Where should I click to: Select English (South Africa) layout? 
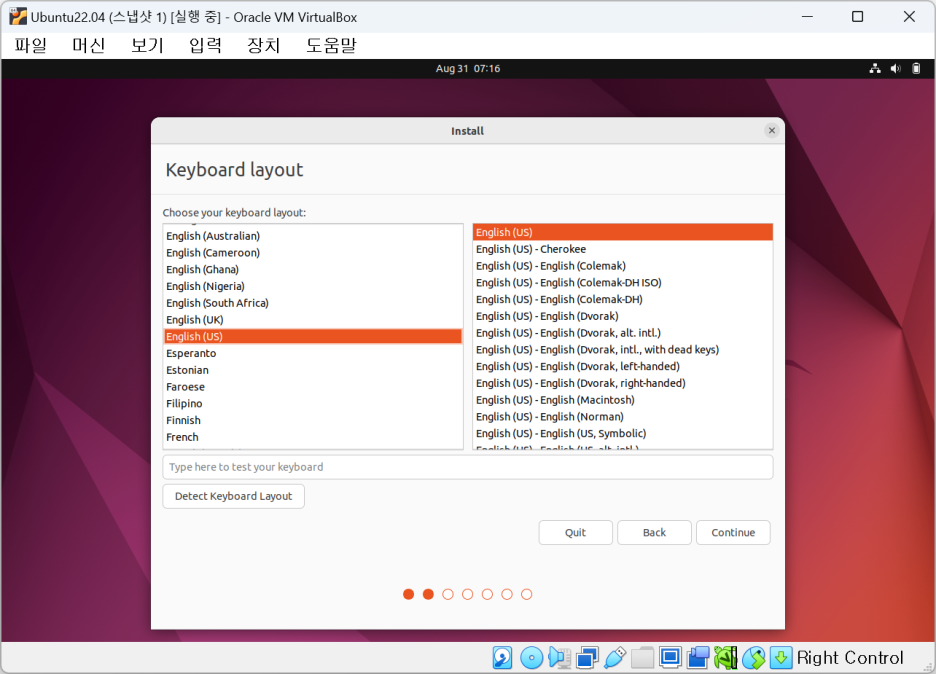(x=313, y=303)
